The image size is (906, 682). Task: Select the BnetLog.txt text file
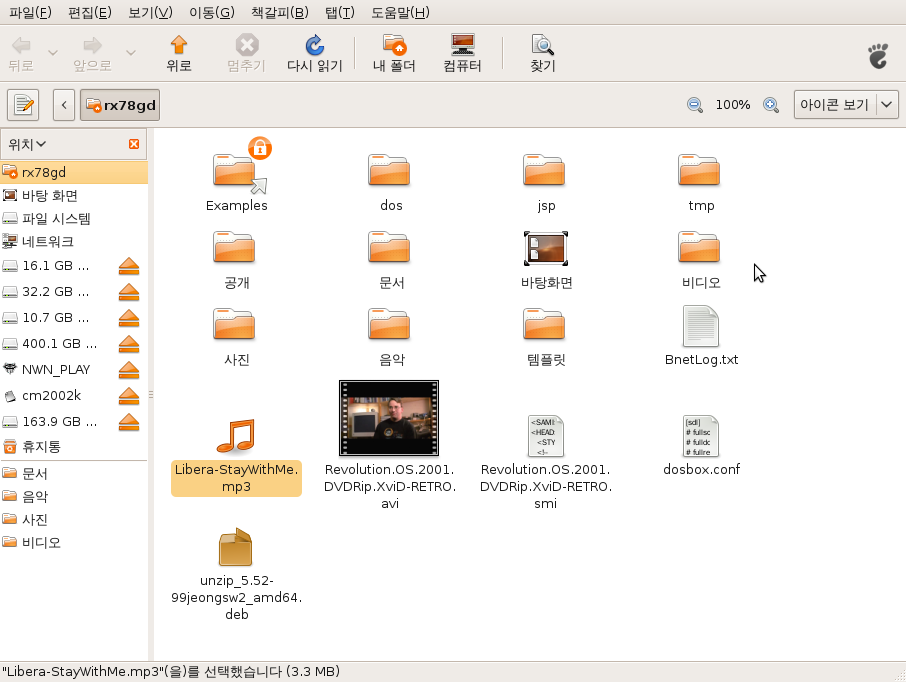[x=701, y=326]
